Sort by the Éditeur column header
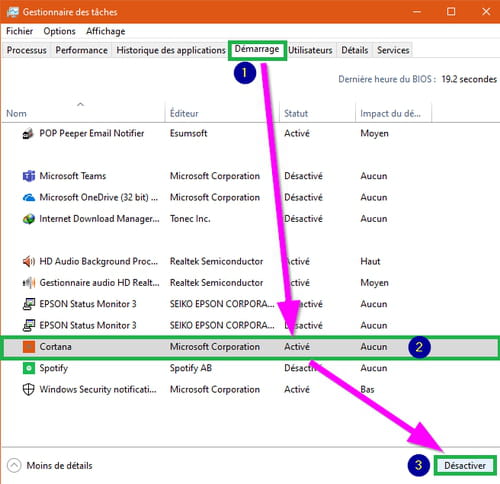The image size is (500, 484). point(184,114)
